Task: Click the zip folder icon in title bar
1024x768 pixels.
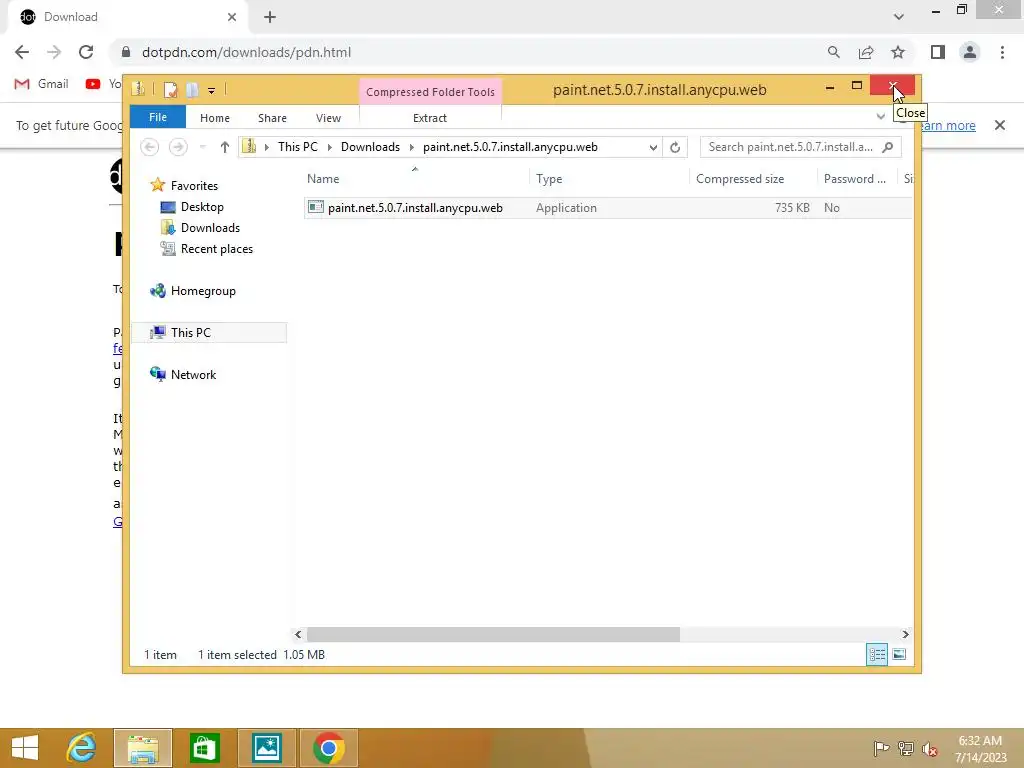Action: pyautogui.click(x=138, y=89)
